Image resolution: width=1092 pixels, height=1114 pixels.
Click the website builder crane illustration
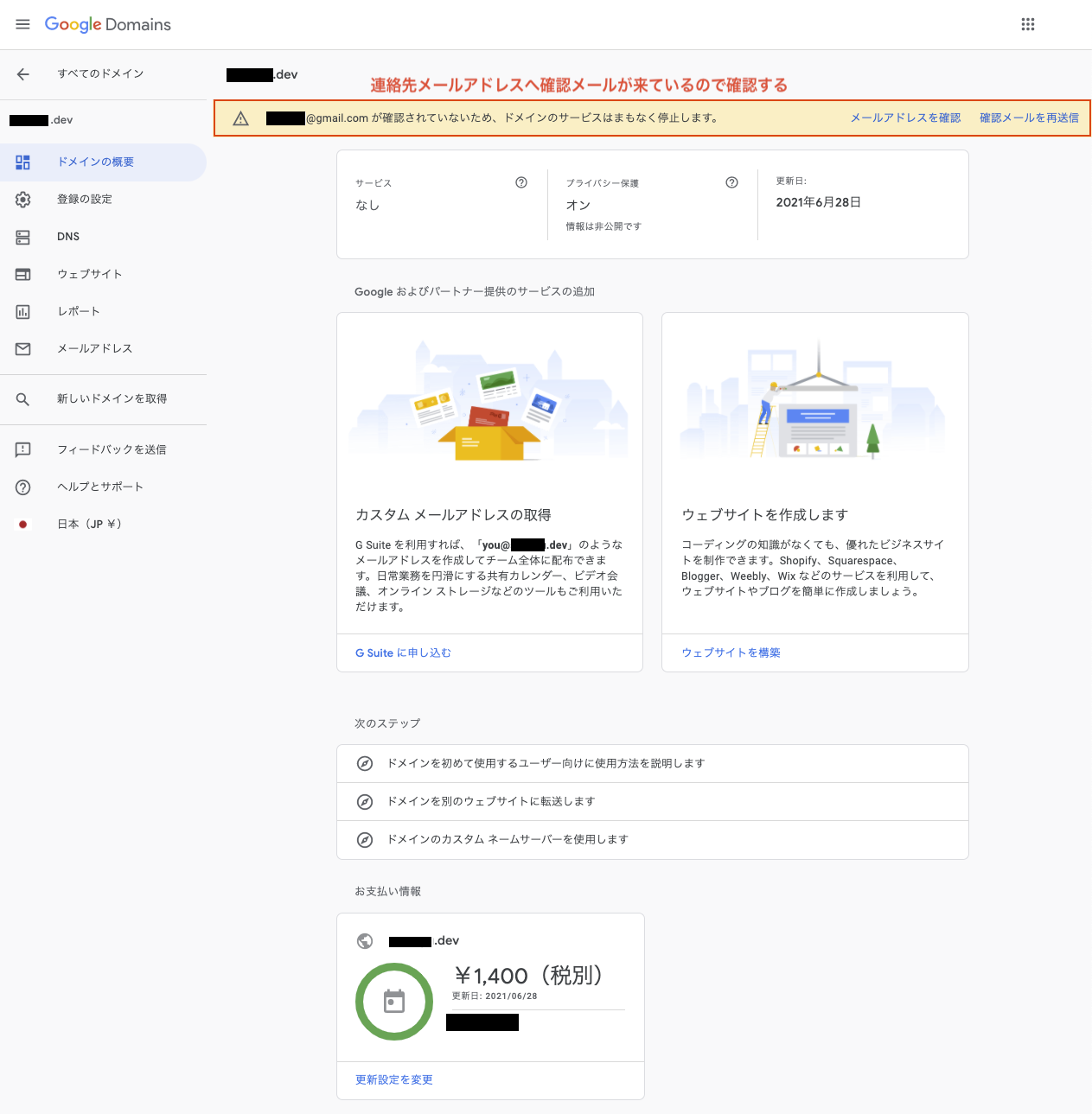tap(814, 402)
